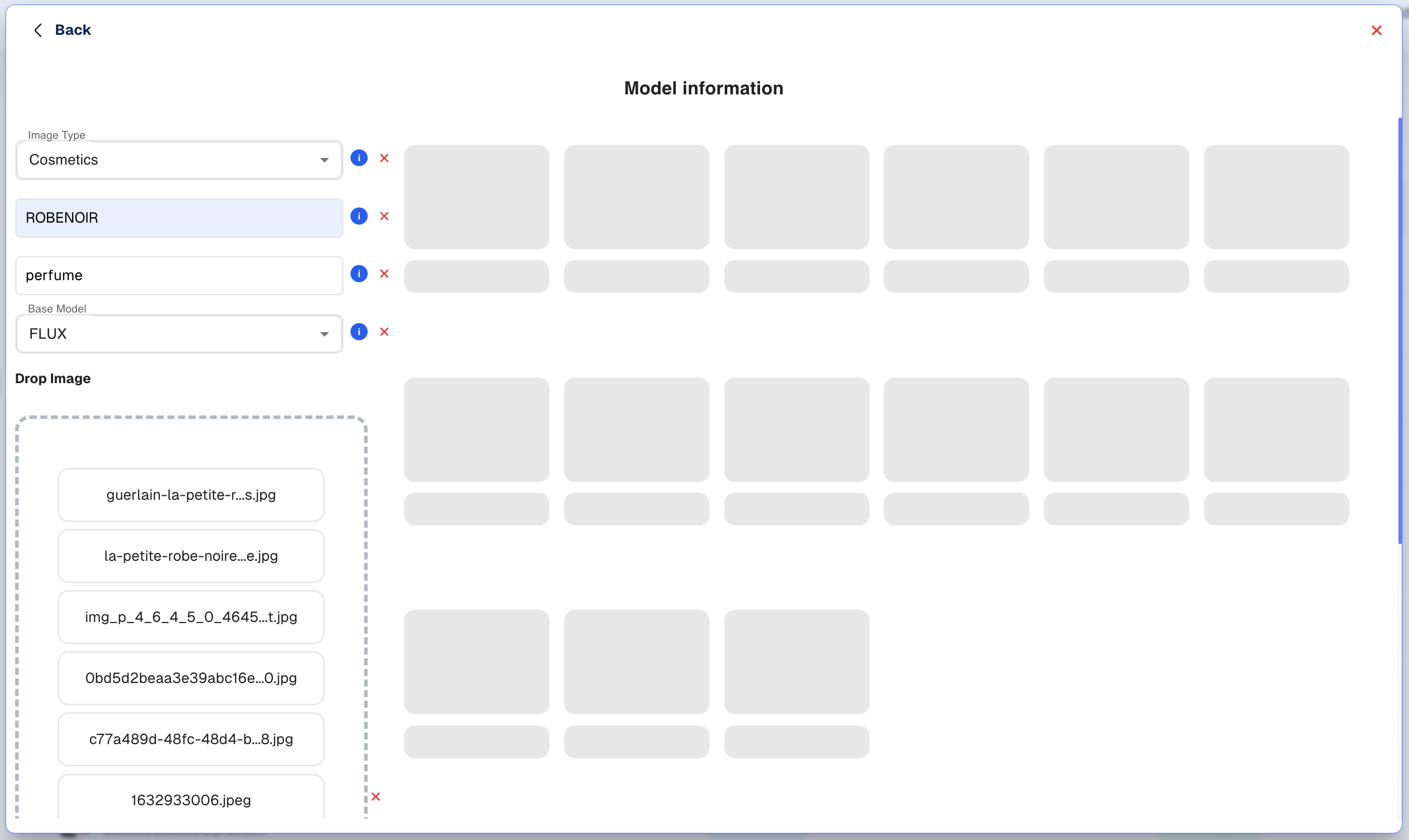Show info for the Base Model field
Image resolution: width=1409 pixels, height=840 pixels.
[359, 332]
